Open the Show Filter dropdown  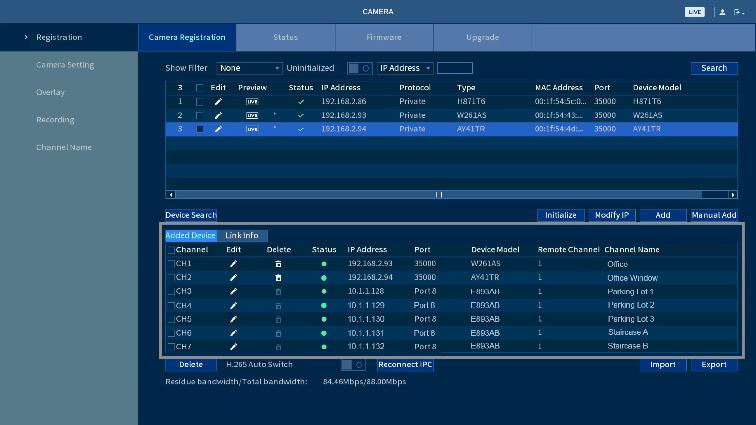coord(248,69)
